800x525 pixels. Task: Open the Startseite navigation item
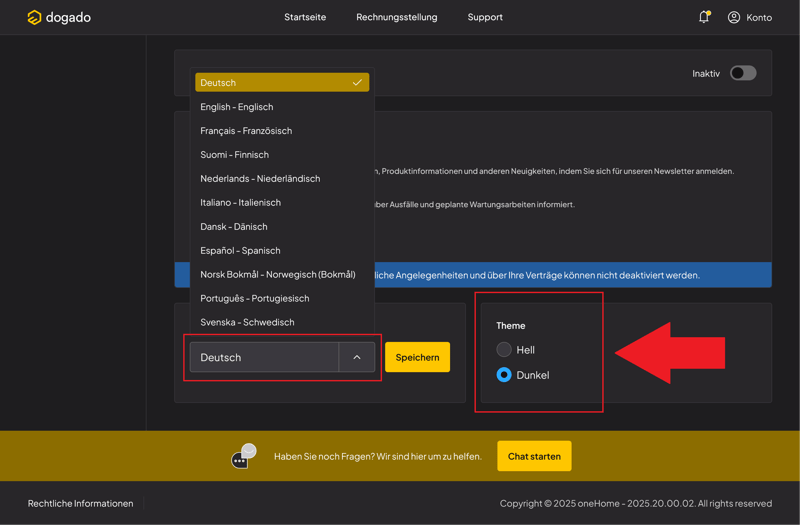(x=305, y=17)
